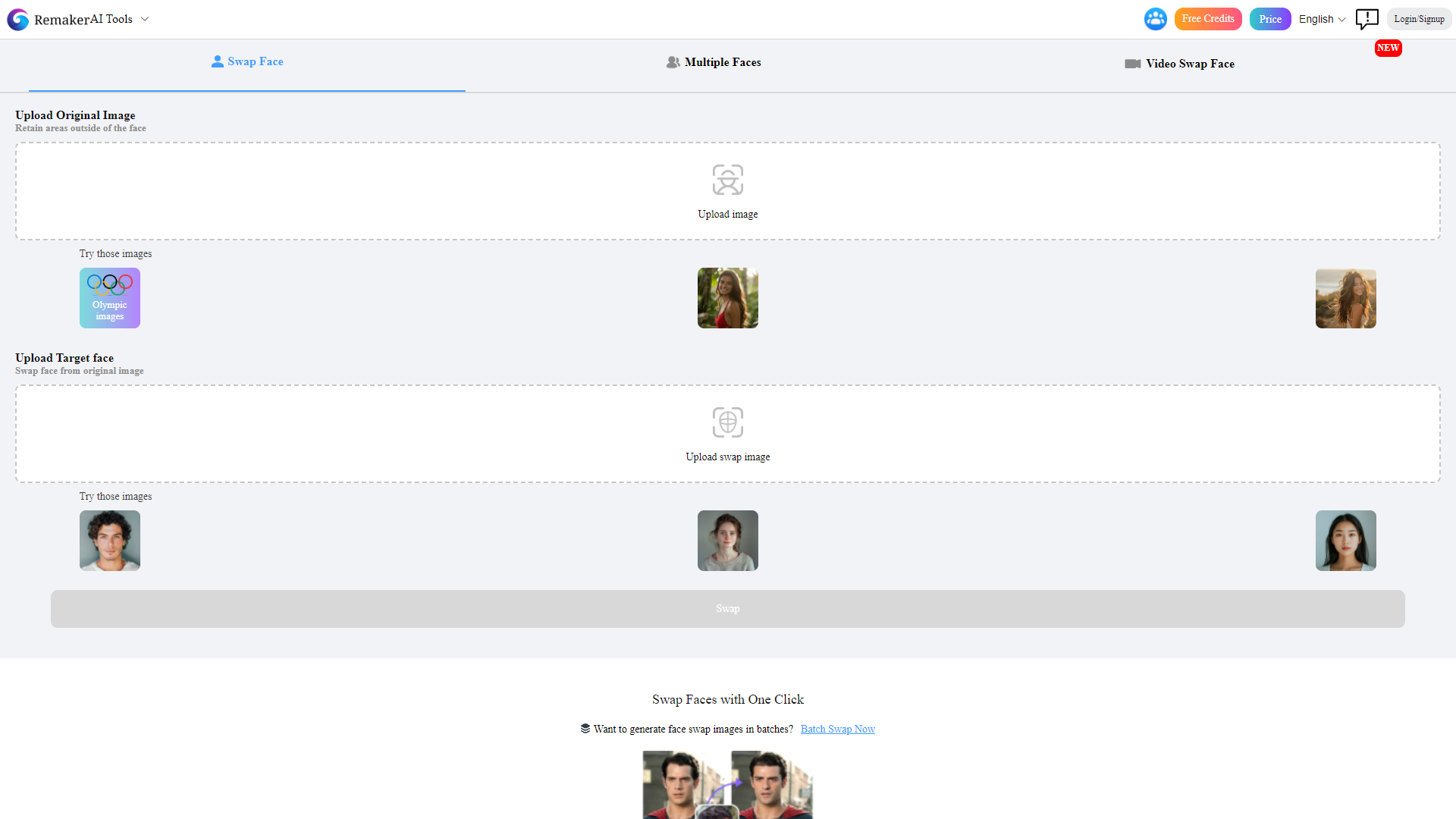Open the Login/Signup button
Viewport: 1456px width, 819px height.
pyautogui.click(x=1418, y=19)
